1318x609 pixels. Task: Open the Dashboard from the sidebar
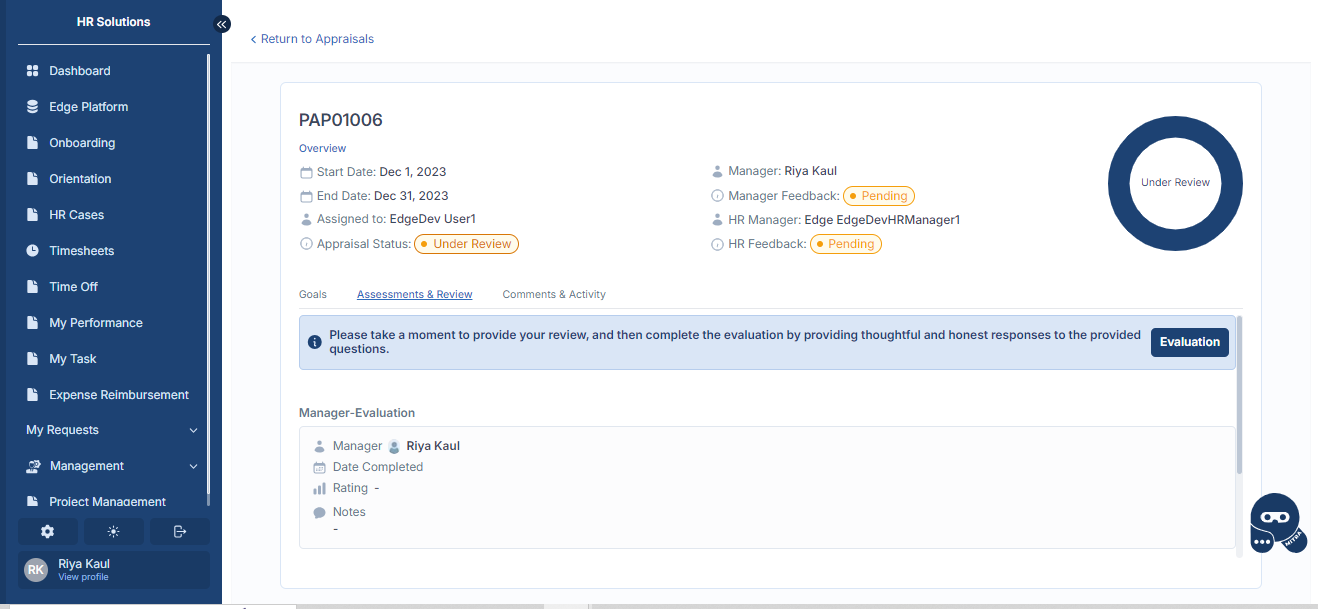click(80, 71)
